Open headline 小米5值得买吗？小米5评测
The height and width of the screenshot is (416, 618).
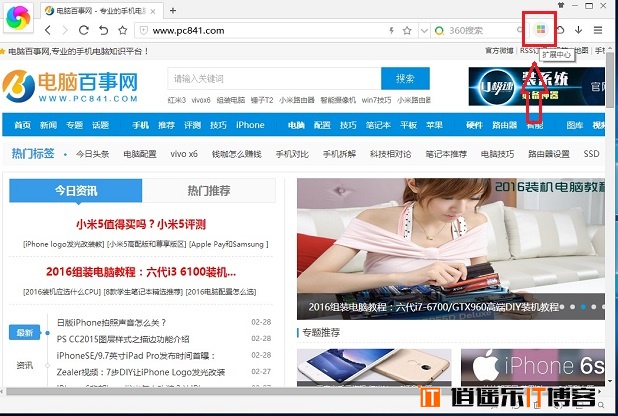pyautogui.click(x=141, y=224)
